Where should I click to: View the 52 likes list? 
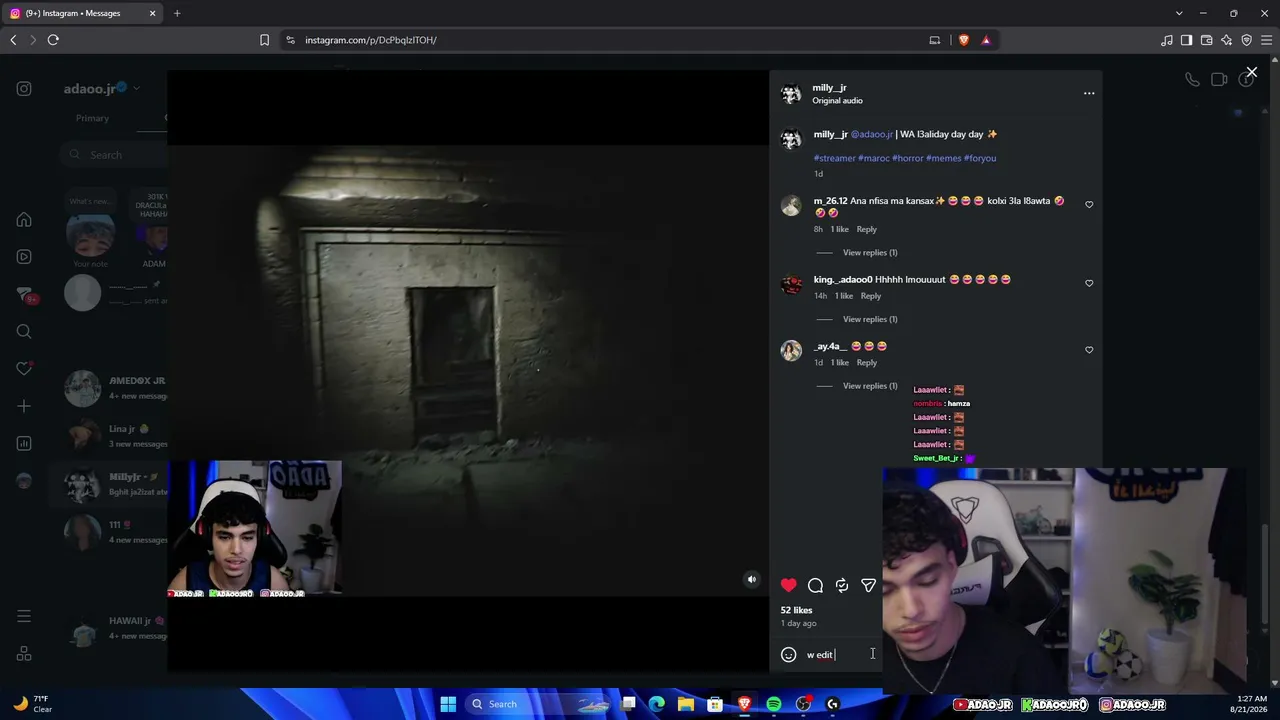796,610
